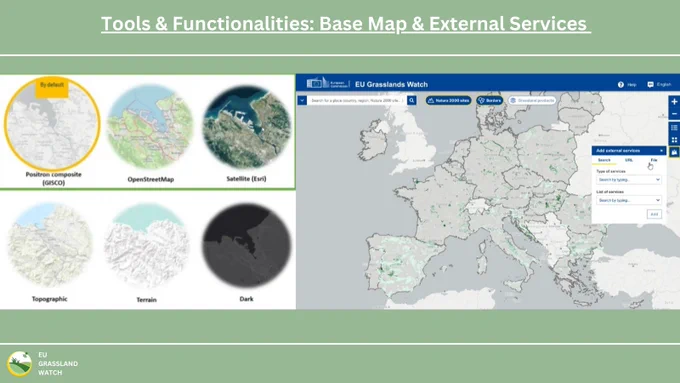Viewport: 680px width, 383px height.
Task: Click the Add button
Action: coord(654,214)
